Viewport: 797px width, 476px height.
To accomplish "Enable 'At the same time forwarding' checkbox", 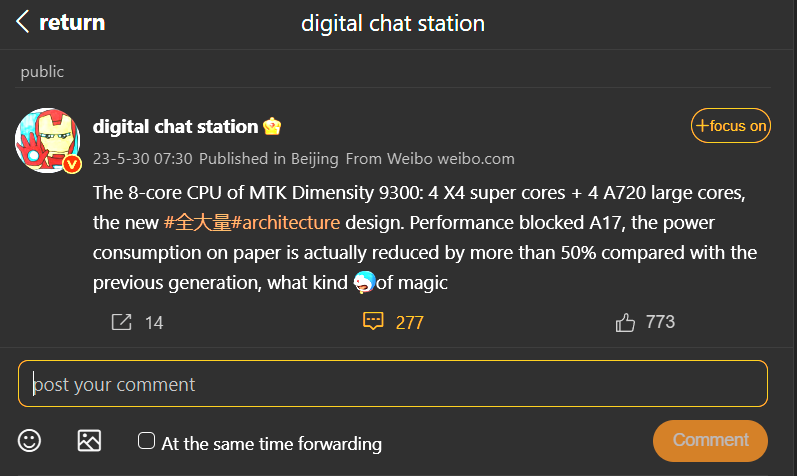I will coord(146,441).
